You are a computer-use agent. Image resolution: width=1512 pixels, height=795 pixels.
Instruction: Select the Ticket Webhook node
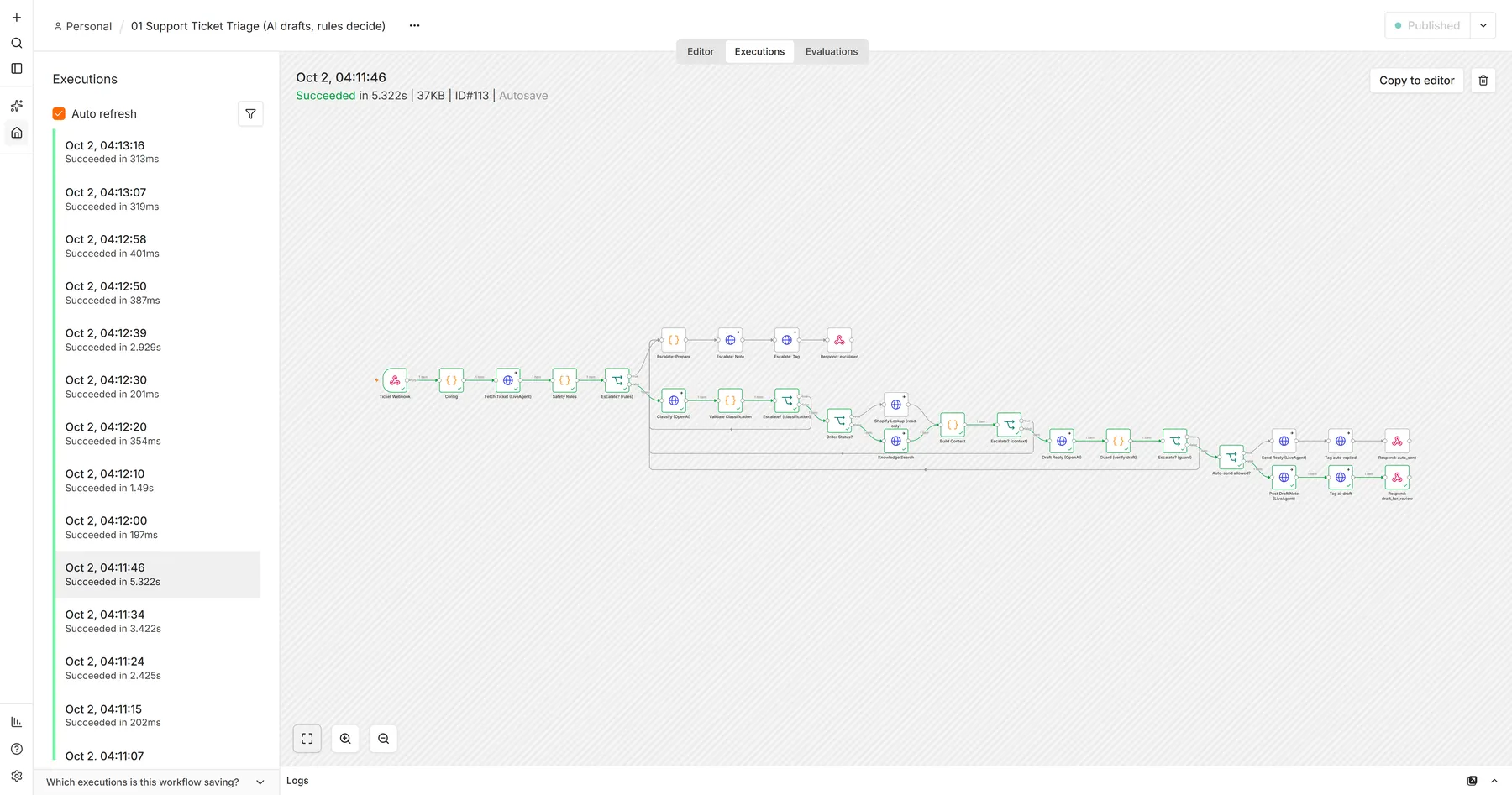click(395, 380)
